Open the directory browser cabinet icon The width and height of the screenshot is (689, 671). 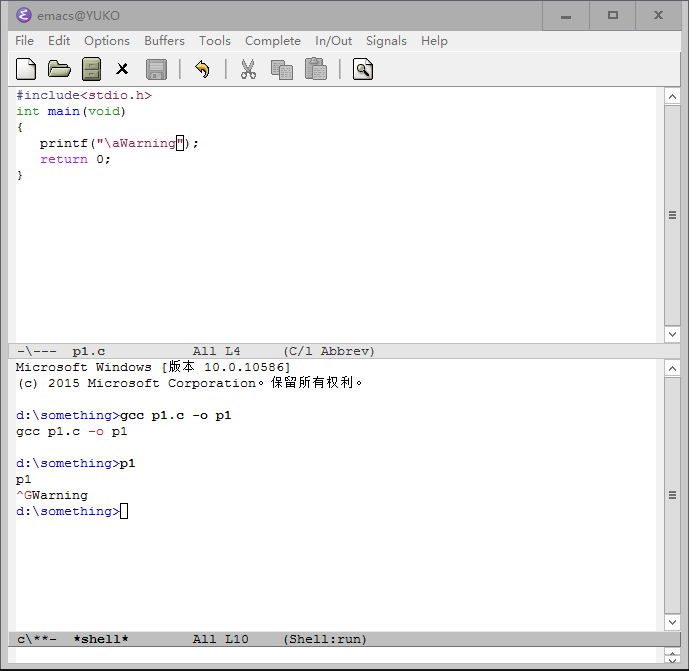point(91,69)
